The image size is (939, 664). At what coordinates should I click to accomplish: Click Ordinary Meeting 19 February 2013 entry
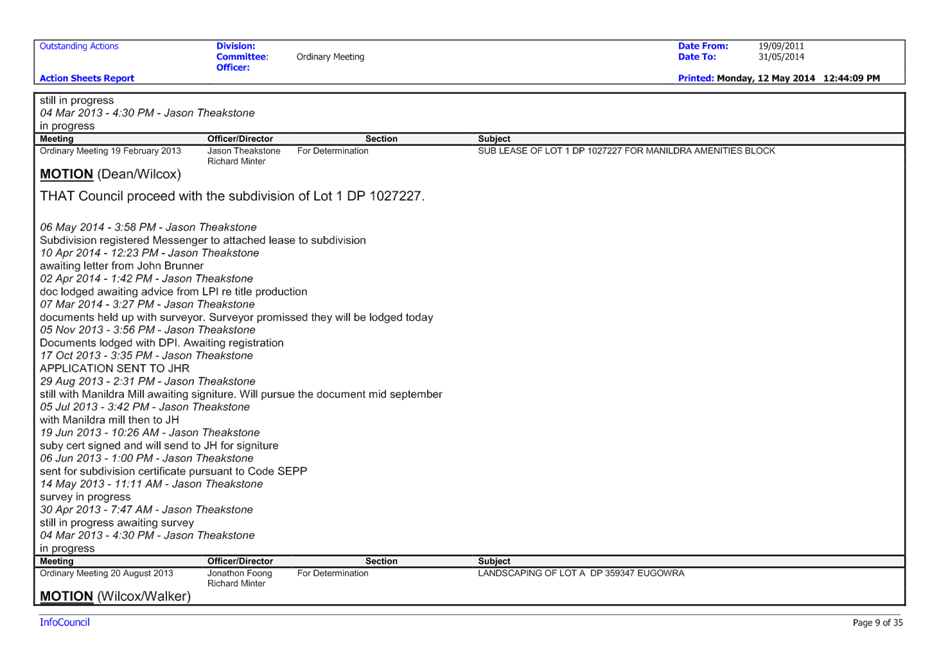(x=110, y=151)
